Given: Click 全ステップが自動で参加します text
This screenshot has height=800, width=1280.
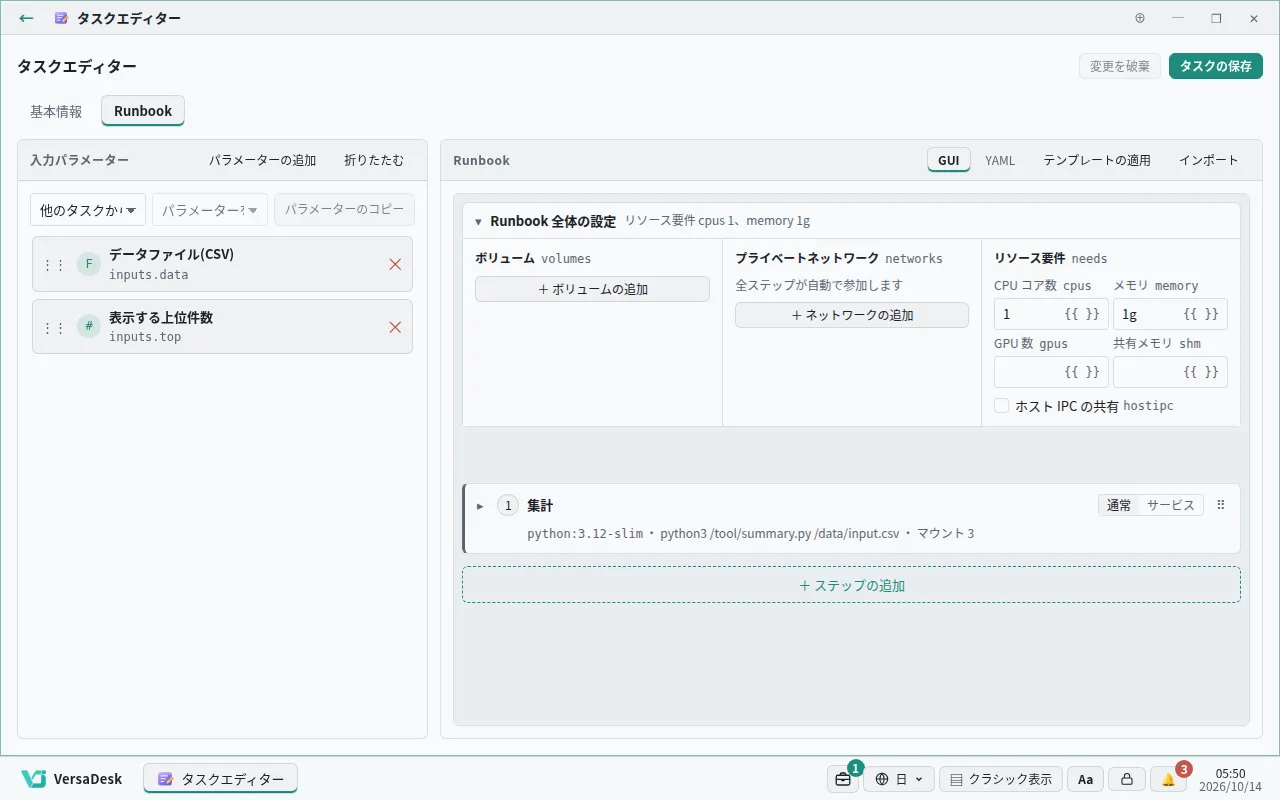Looking at the screenshot, I should [819, 286].
